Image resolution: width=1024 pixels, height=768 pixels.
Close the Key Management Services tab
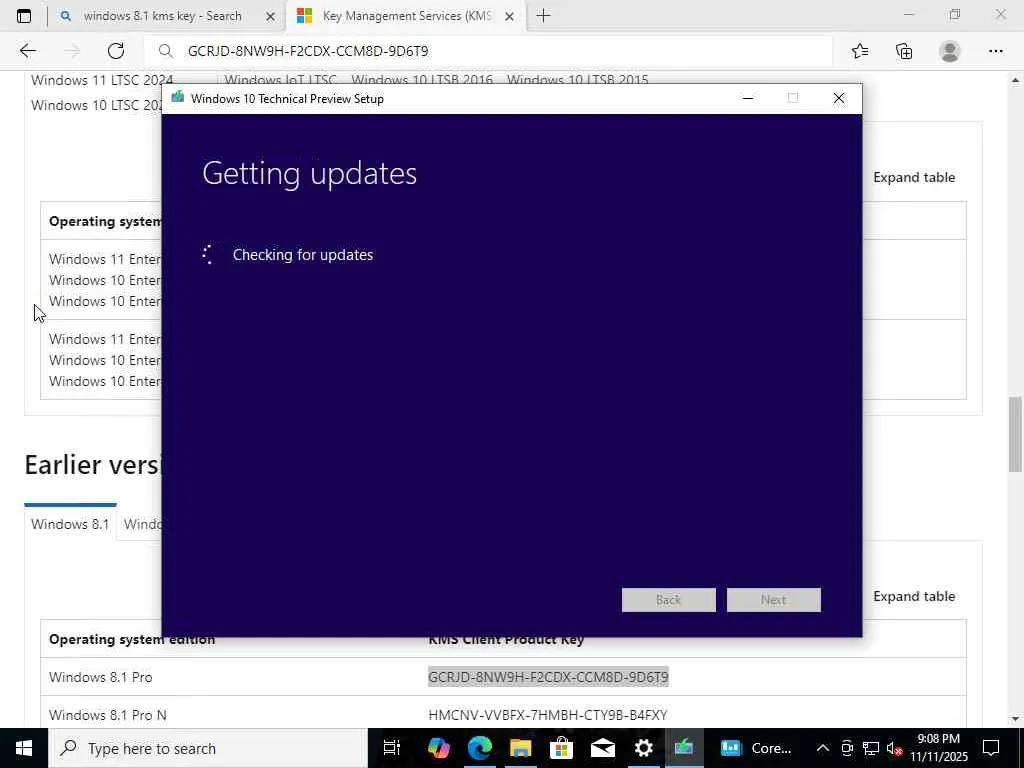click(510, 16)
